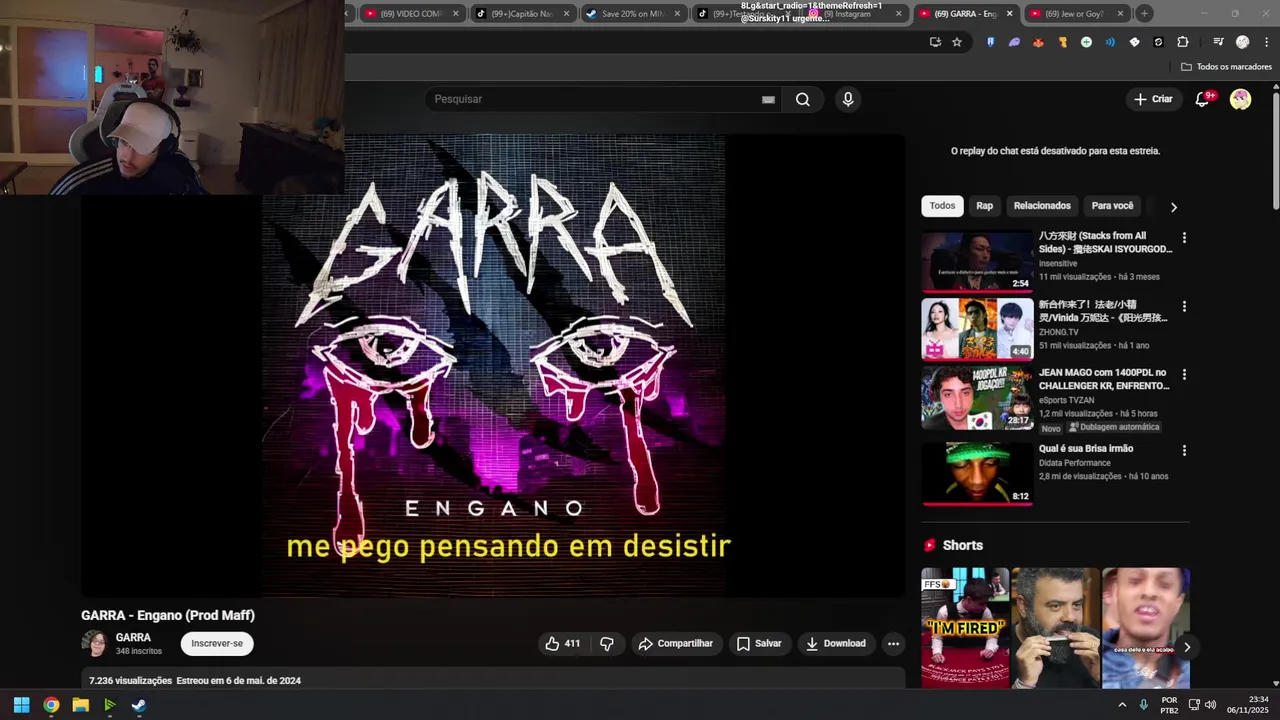The image size is (1280, 720).
Task: Open the I'M FIRED short thumbnail
Action: (965, 628)
